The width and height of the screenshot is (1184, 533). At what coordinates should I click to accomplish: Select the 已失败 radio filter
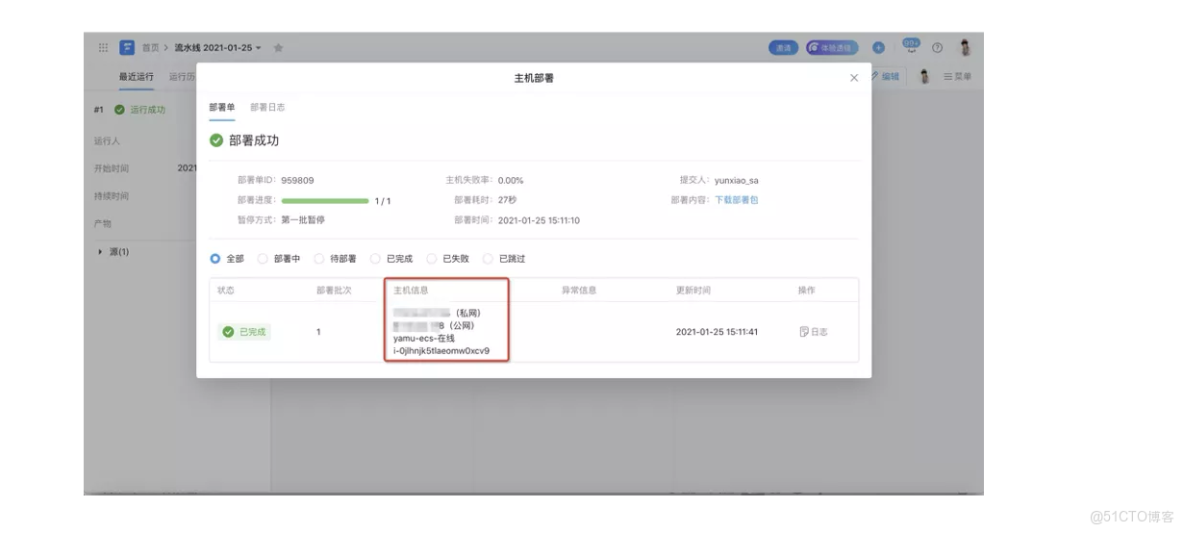[431, 258]
